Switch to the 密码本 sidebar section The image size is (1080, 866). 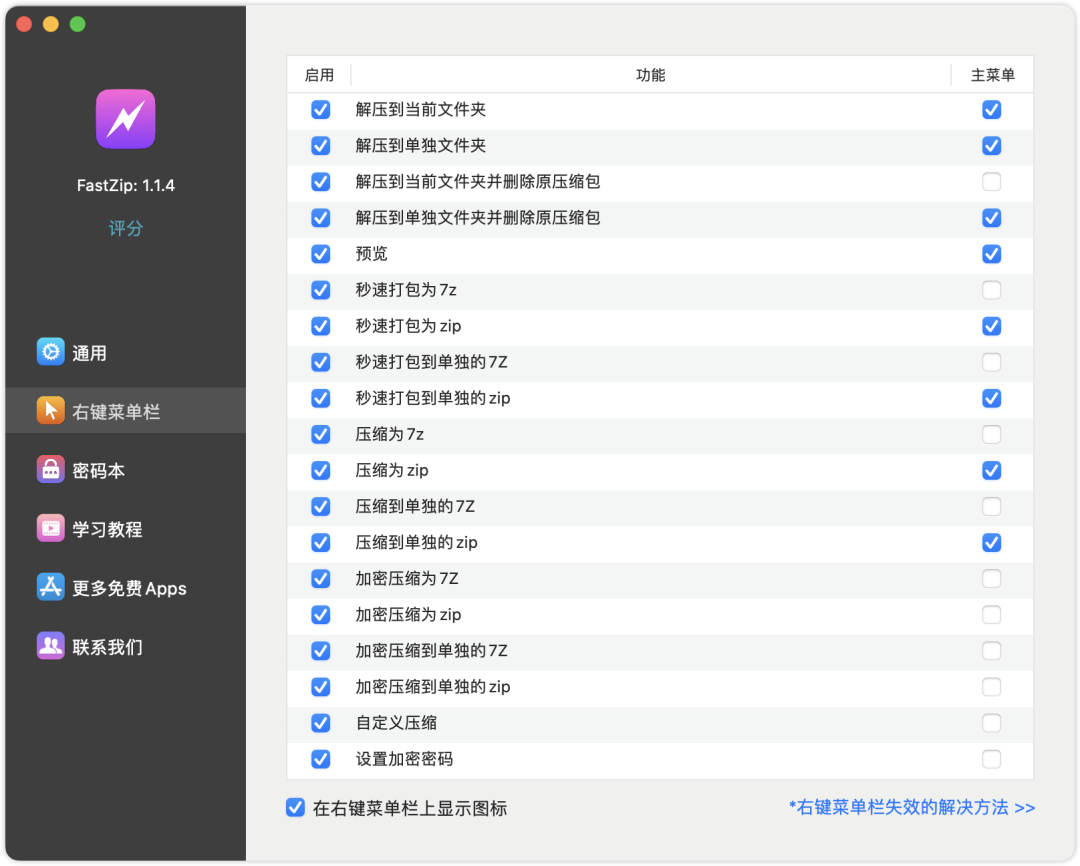[99, 471]
